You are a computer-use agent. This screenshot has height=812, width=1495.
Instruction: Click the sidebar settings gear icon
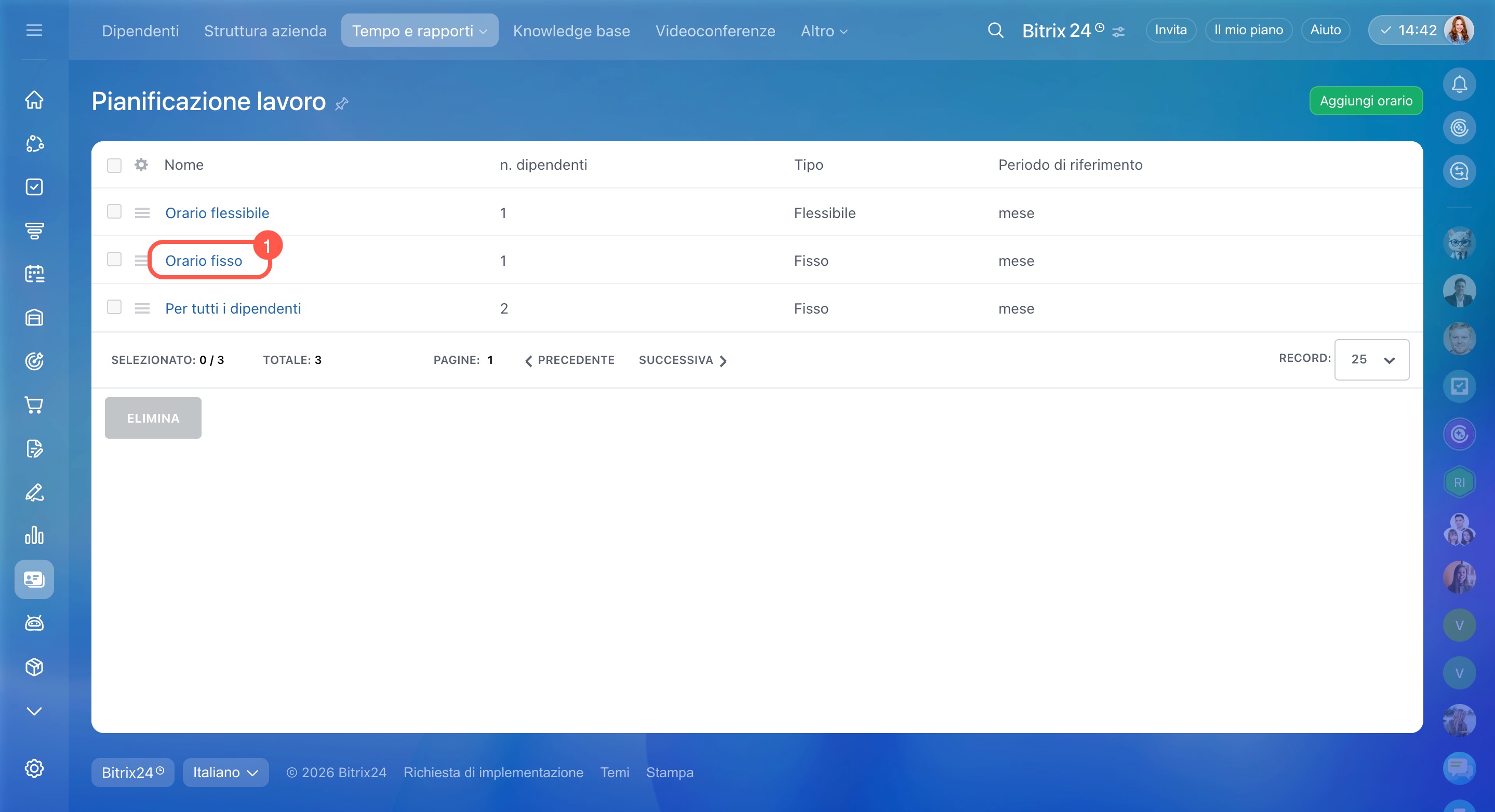coord(34,768)
